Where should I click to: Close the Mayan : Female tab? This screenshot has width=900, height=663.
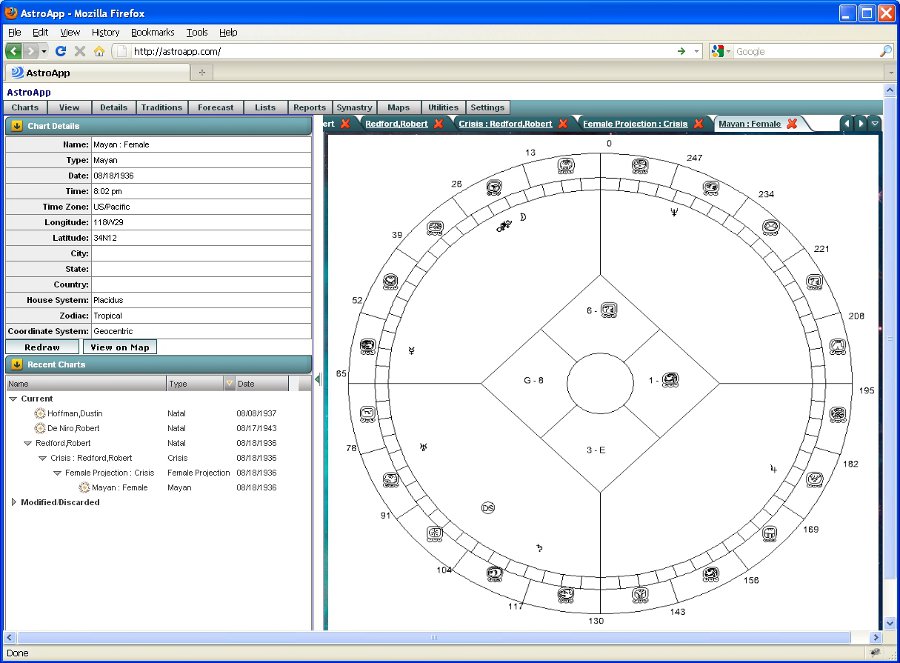pyautogui.click(x=792, y=124)
